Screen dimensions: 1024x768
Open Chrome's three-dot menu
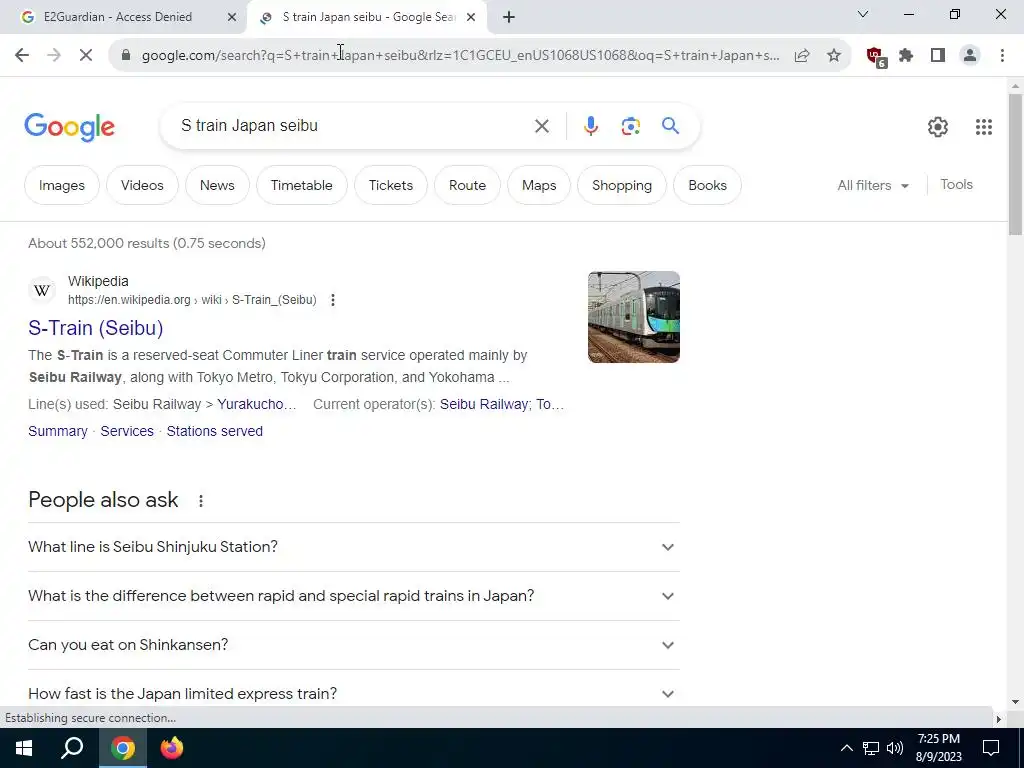tap(1002, 56)
